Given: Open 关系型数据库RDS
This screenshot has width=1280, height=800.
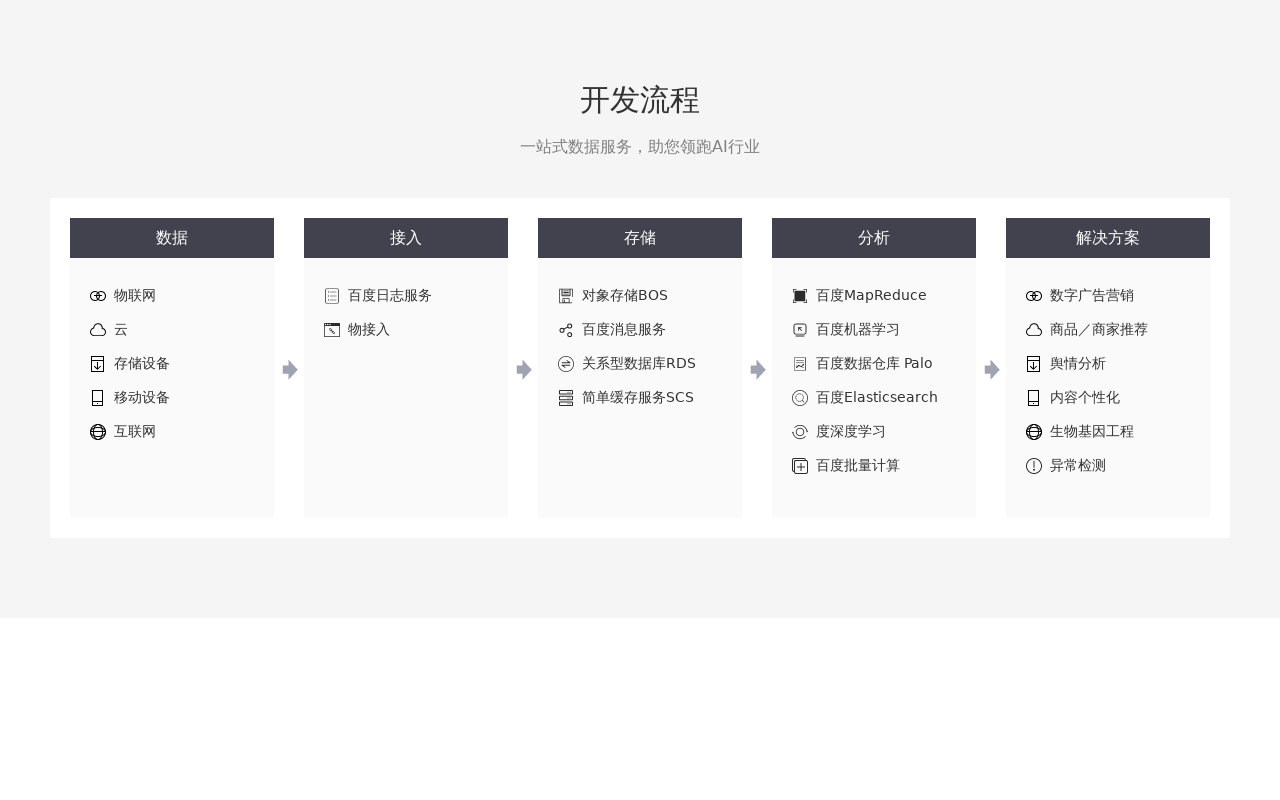Looking at the screenshot, I should (639, 364).
